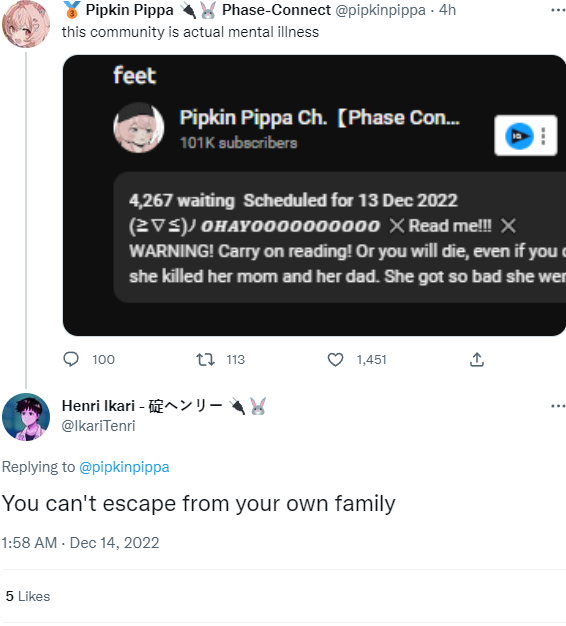Click the 1,451 likes count
This screenshot has width=566, height=626.
372,360
